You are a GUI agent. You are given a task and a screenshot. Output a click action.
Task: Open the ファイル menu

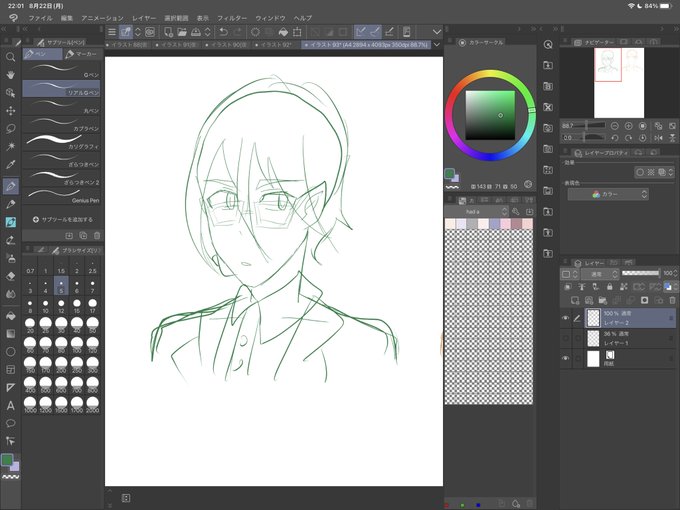point(40,18)
